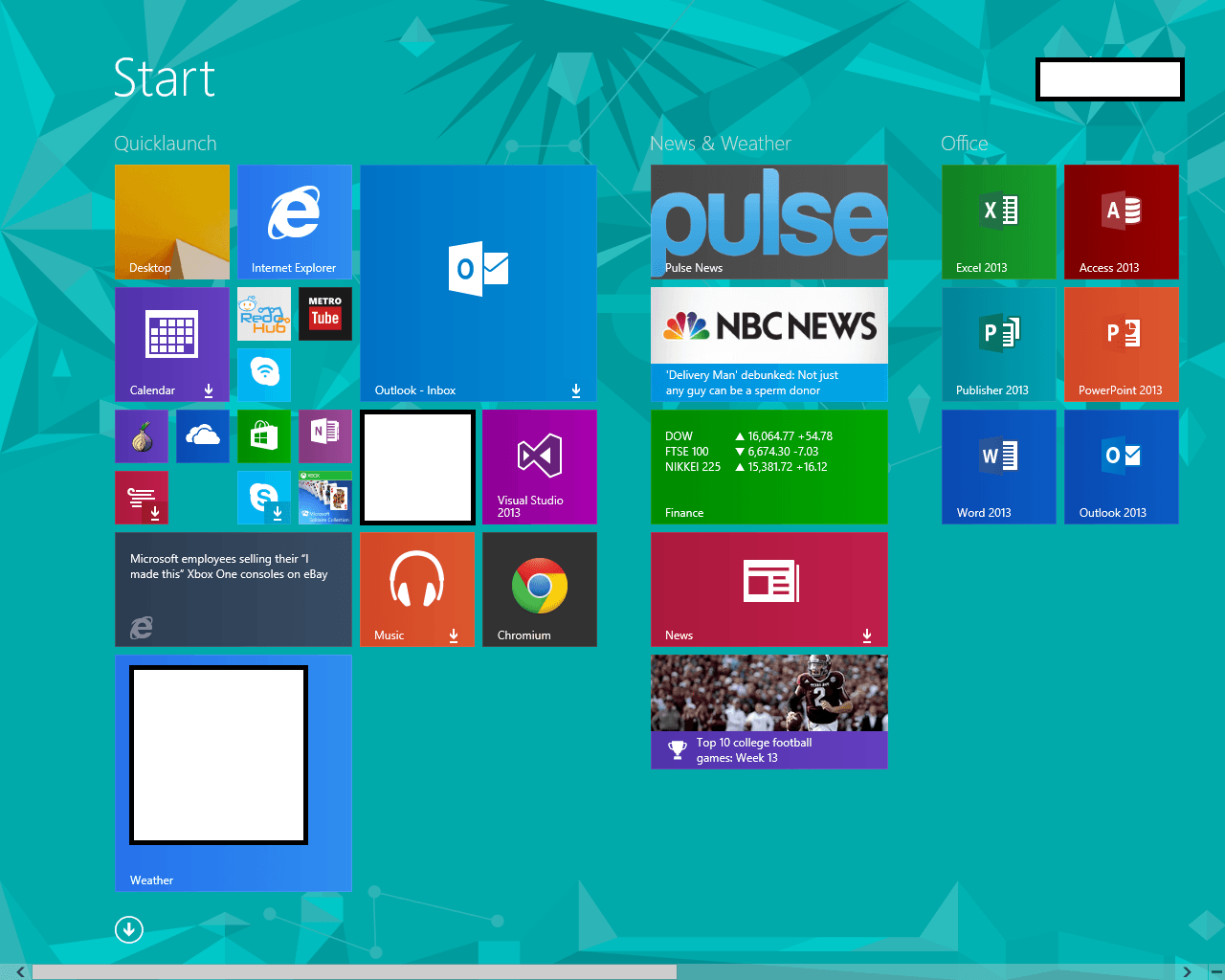This screenshot has height=980, width=1225.
Task: Open the ReddHub app tile
Action: pyautogui.click(x=264, y=314)
